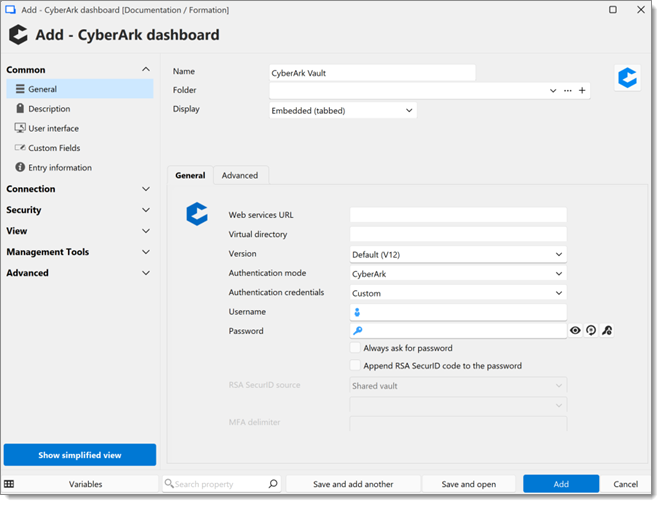
Task: Open the Authentication mode dropdown
Action: pos(458,274)
